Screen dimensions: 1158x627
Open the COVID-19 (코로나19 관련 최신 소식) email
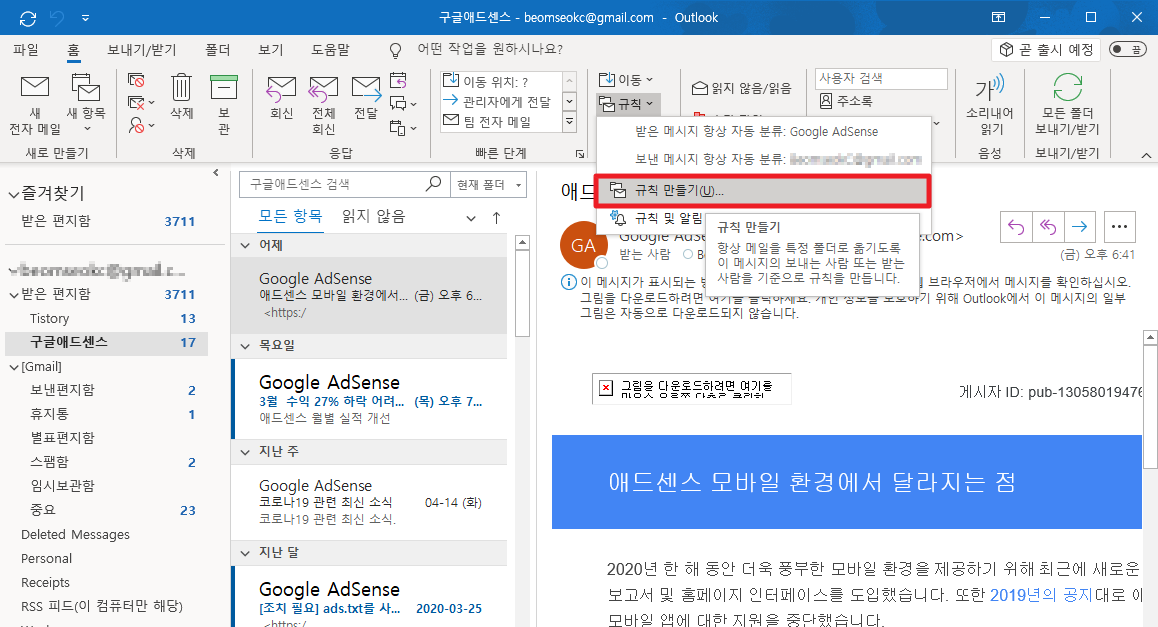[371, 502]
